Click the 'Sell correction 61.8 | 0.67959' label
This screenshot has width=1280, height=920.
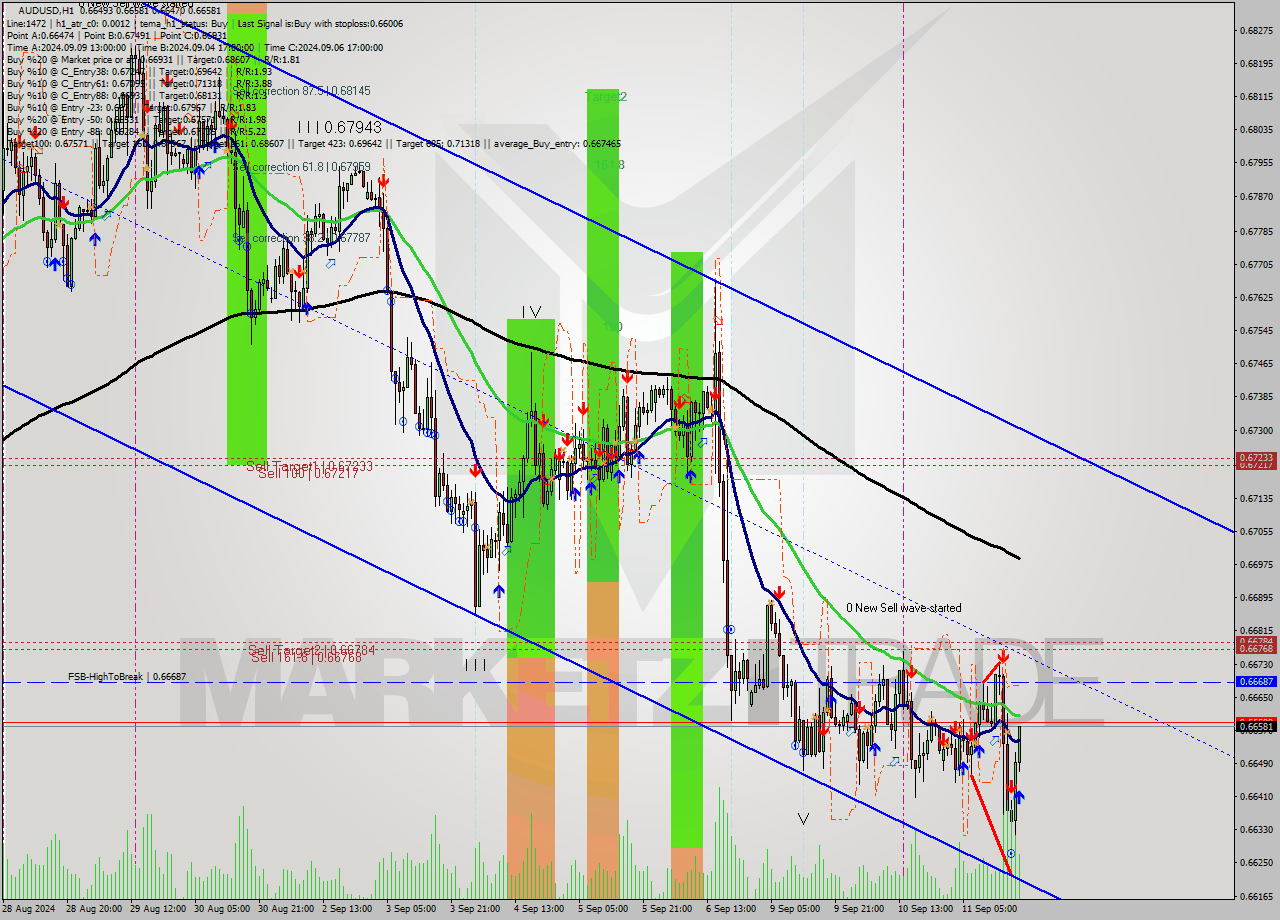(x=301, y=167)
